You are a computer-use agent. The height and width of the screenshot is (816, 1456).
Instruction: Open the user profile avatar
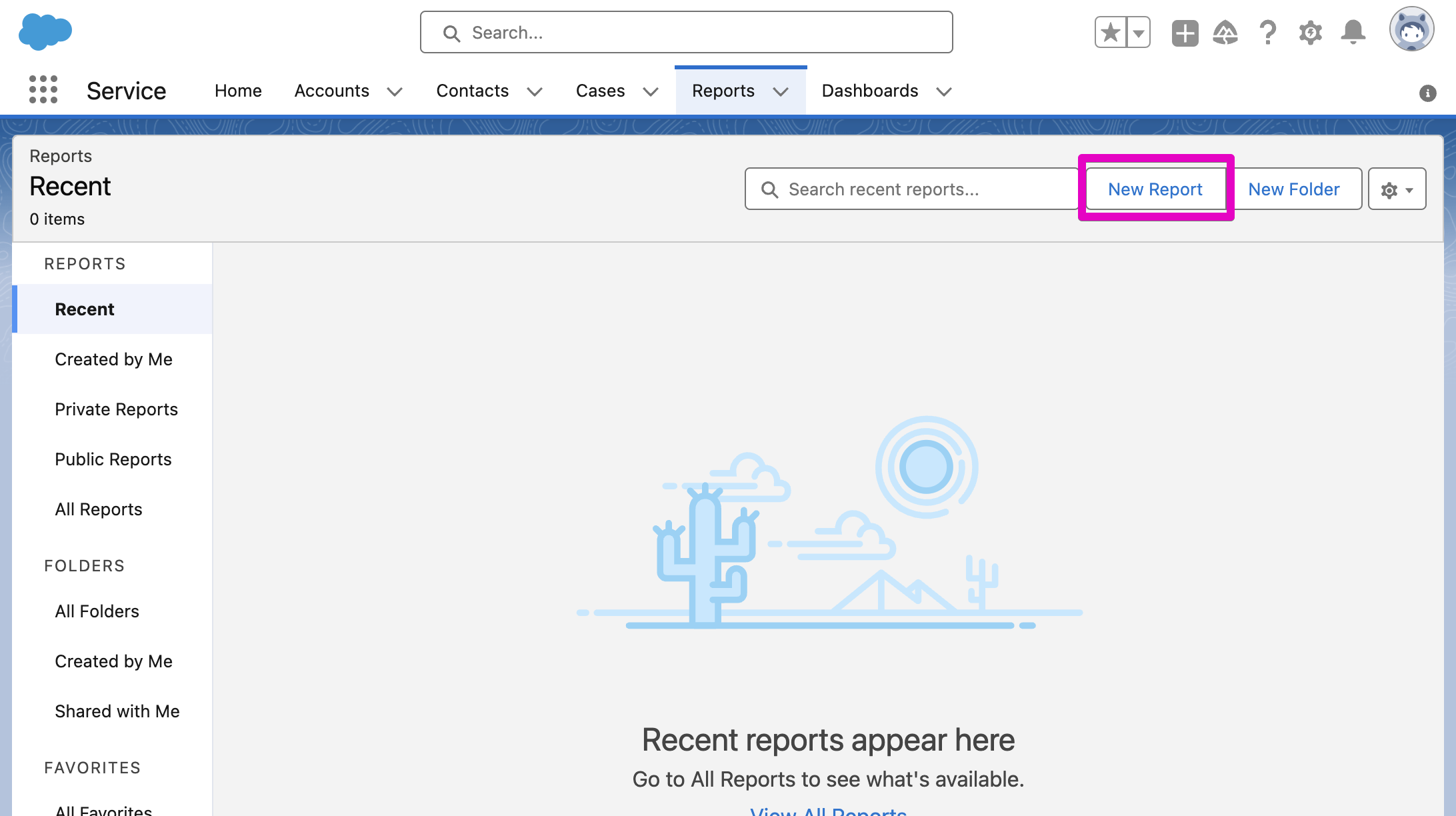pos(1411,30)
